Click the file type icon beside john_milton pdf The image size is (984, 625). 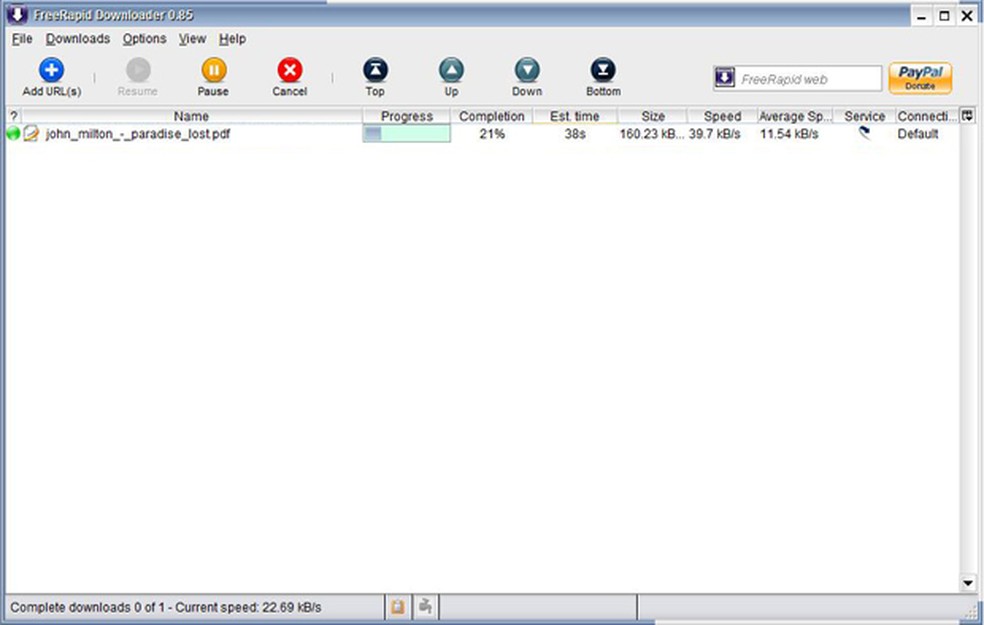coord(31,134)
